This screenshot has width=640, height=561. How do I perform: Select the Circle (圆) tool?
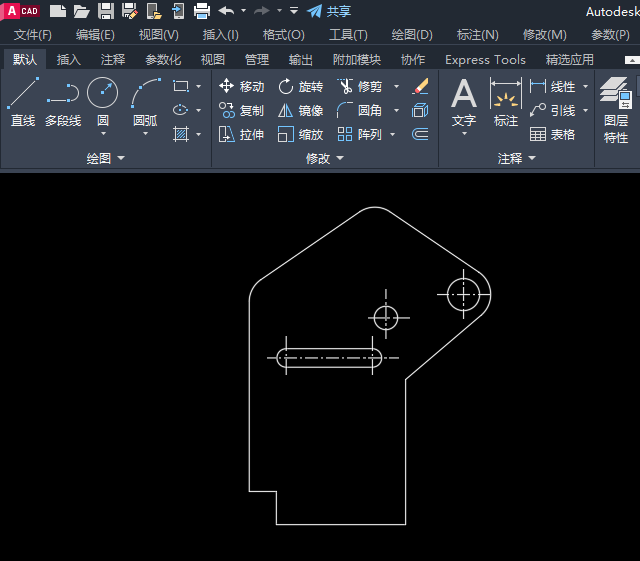click(x=102, y=101)
